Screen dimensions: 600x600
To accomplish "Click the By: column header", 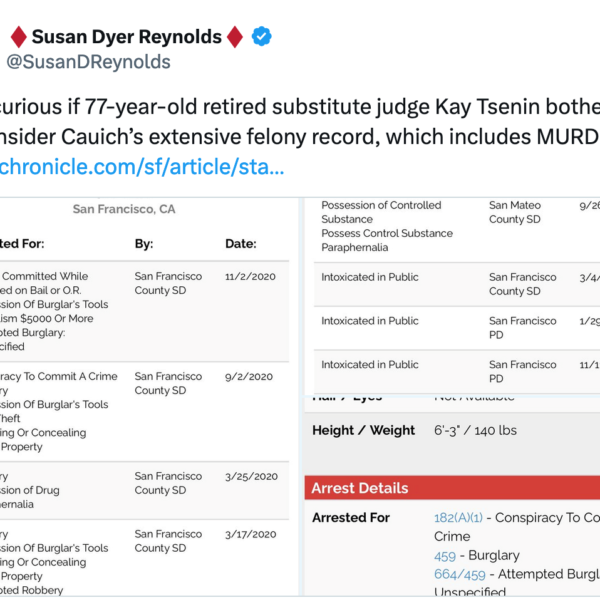I will [144, 244].
